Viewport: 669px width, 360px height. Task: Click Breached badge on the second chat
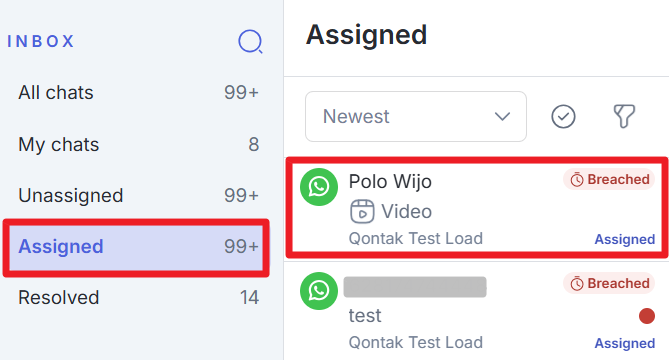click(609, 283)
